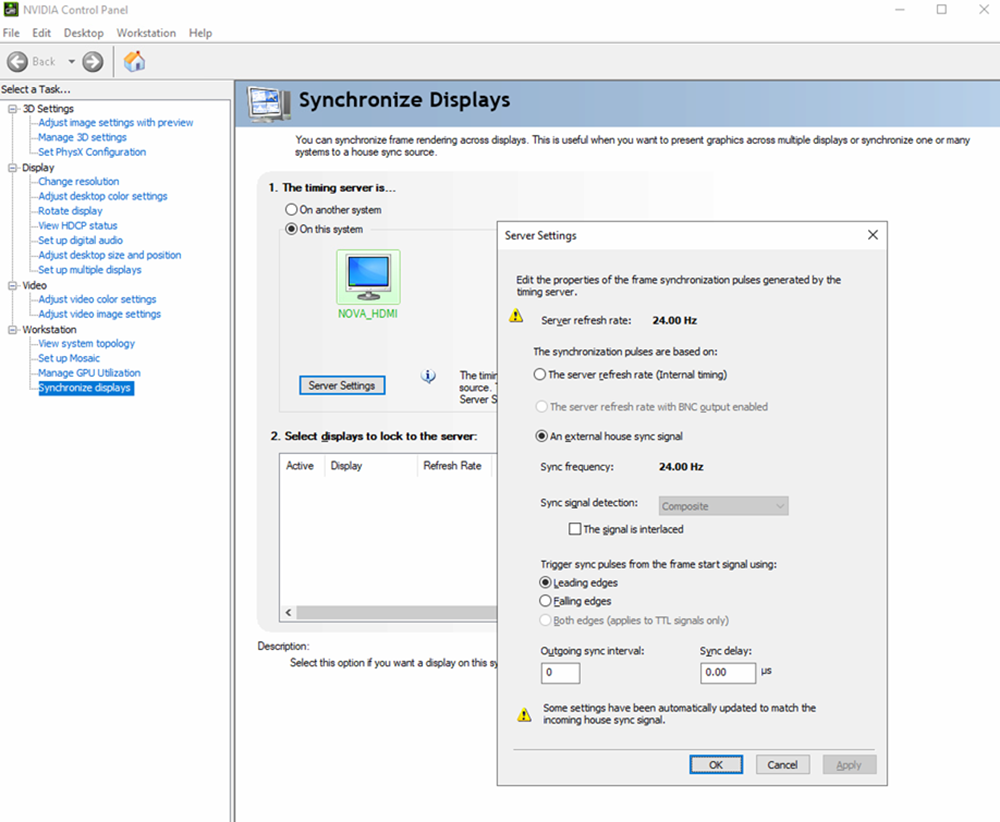Open the Desktop menu

point(84,33)
